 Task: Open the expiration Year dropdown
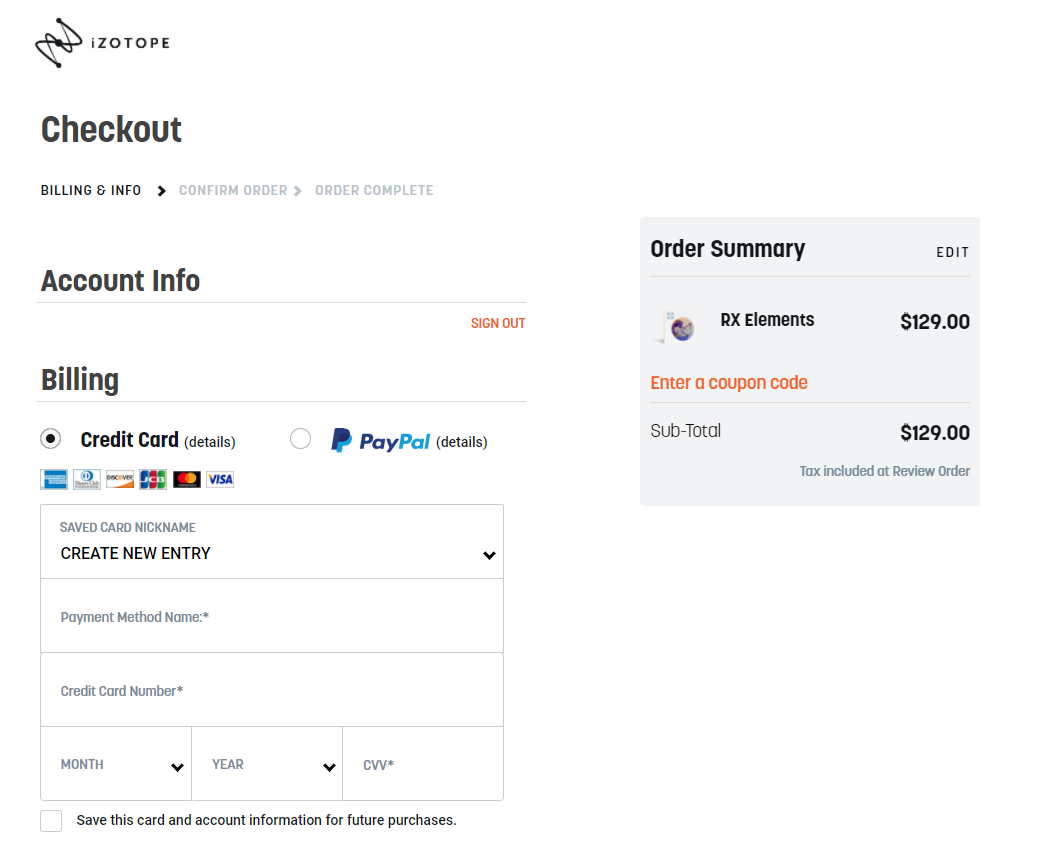[267, 764]
